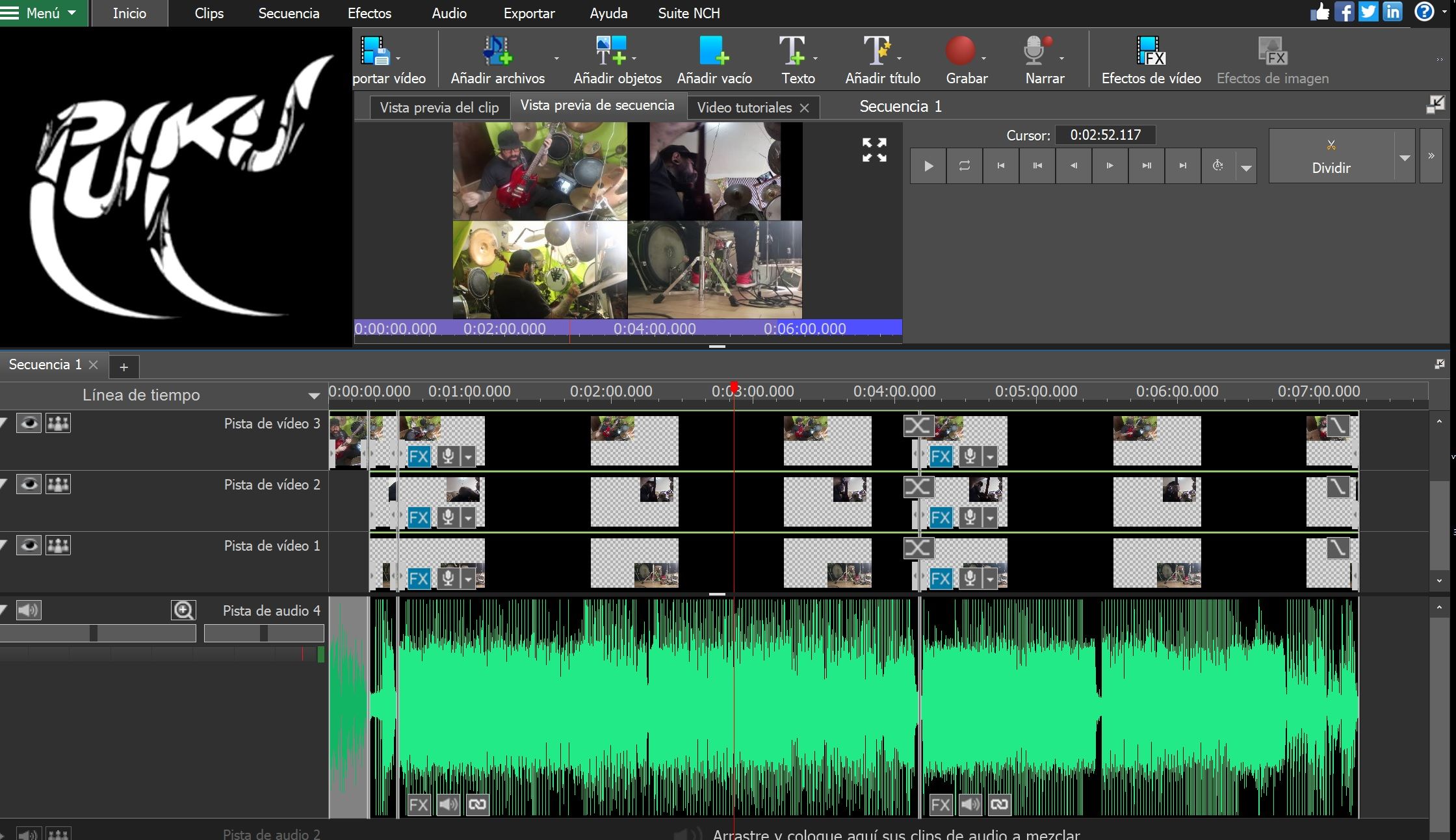1456x840 pixels.
Task: Adjust the Pista de audio 4 pan slider
Action: click(264, 633)
